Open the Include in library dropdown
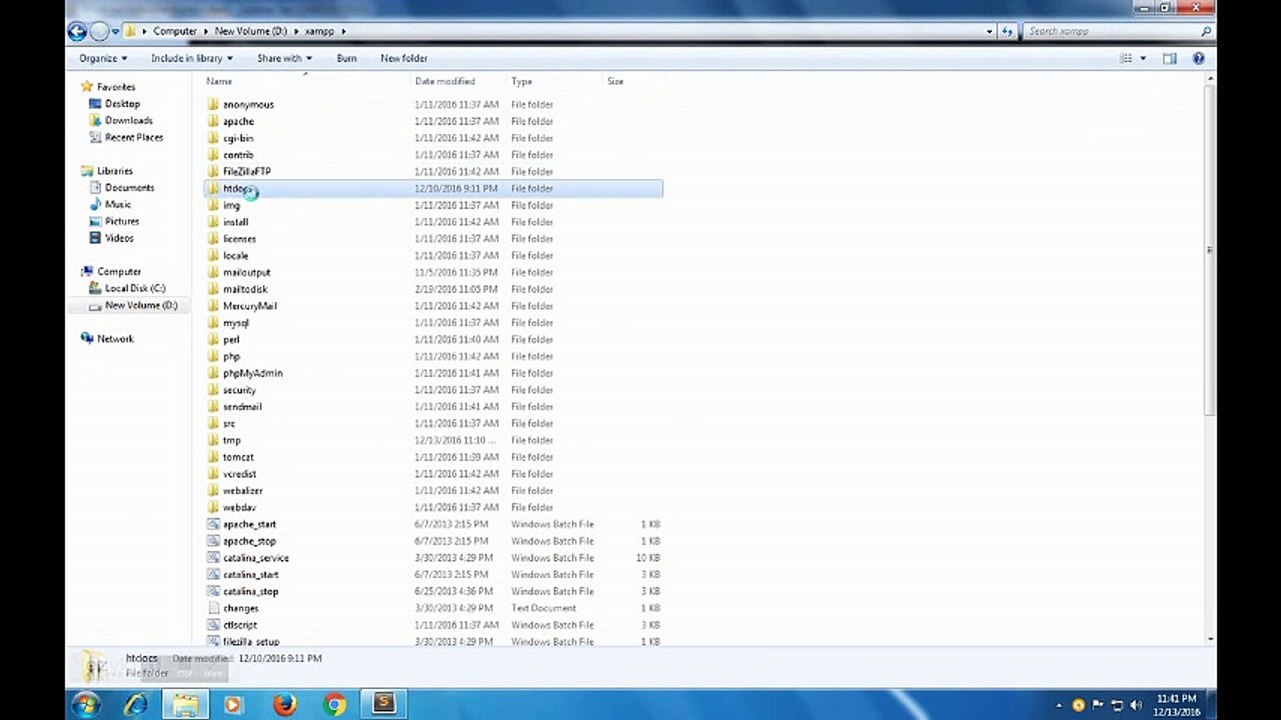Image resolution: width=1281 pixels, height=720 pixels. (192, 59)
